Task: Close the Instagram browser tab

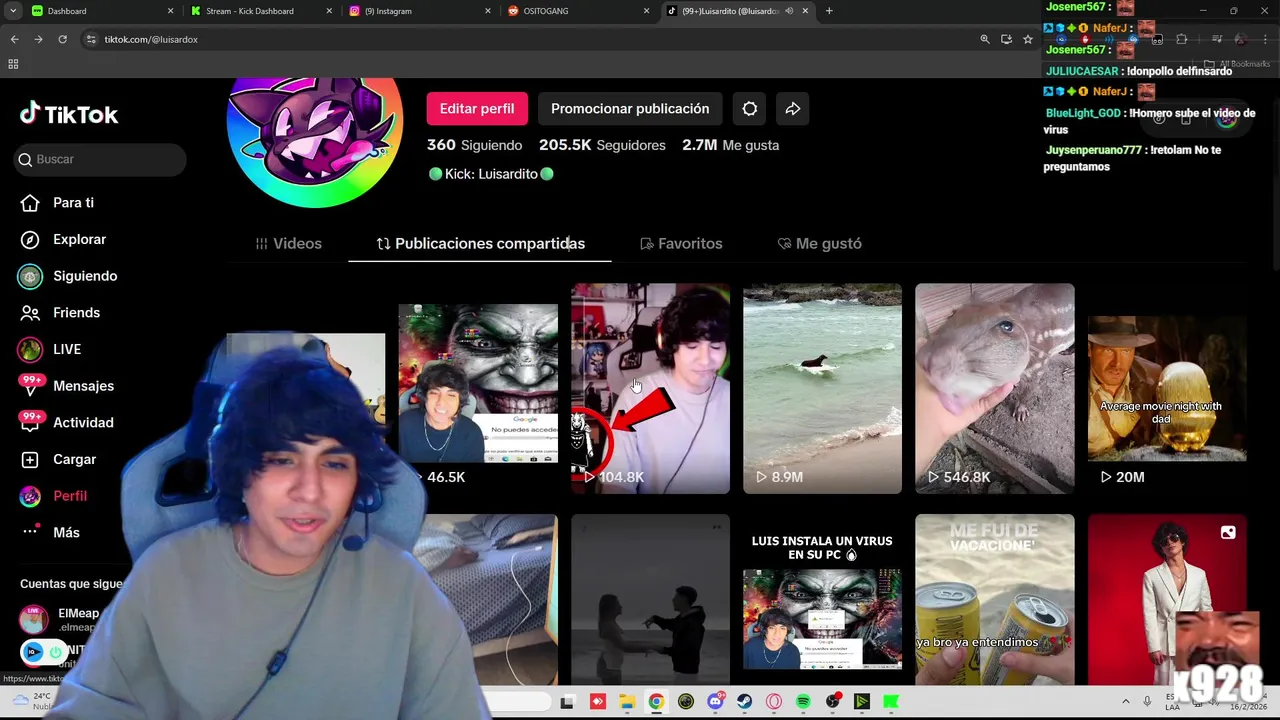Action: tap(488, 11)
